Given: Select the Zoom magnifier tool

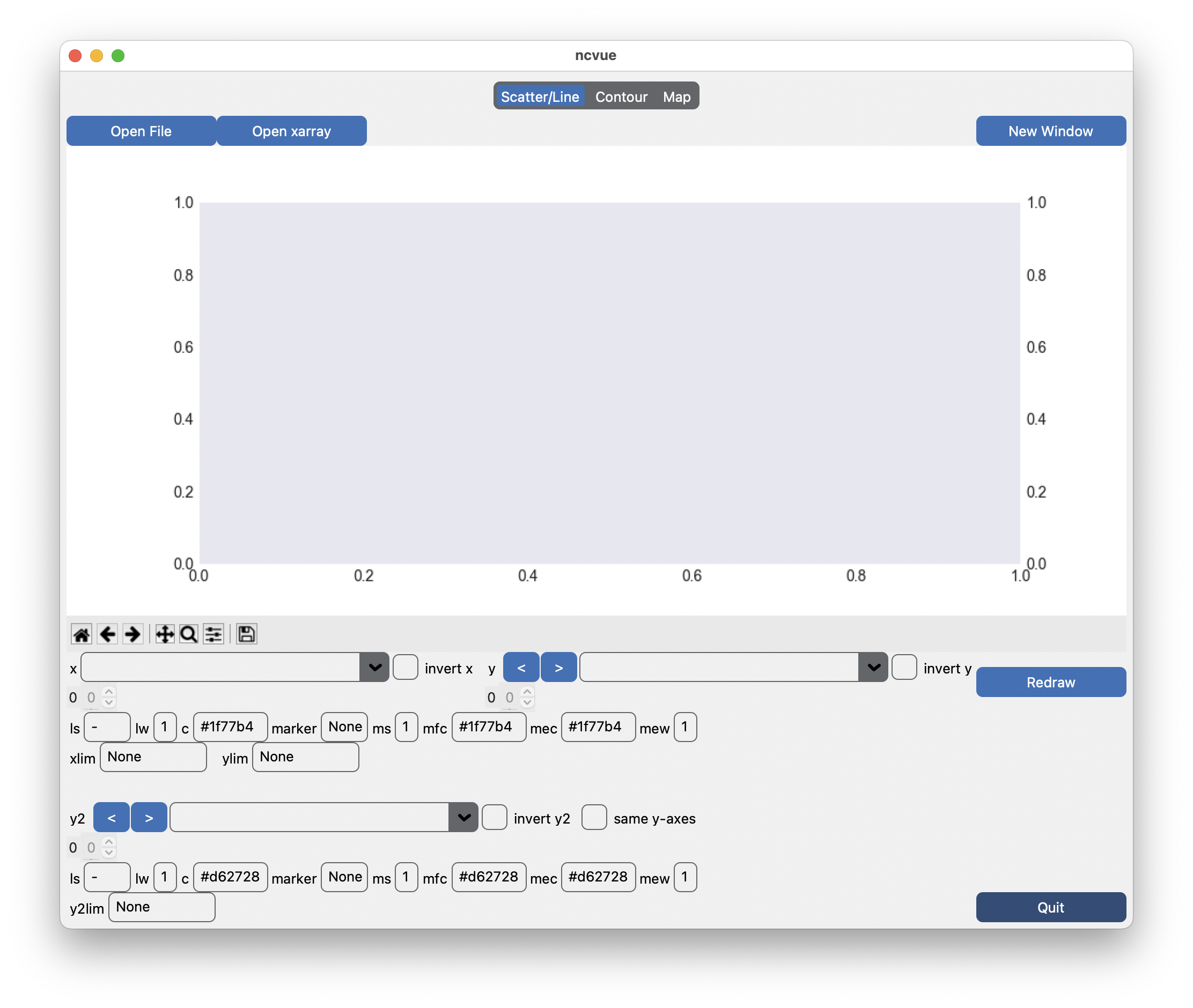Looking at the screenshot, I should (189, 634).
